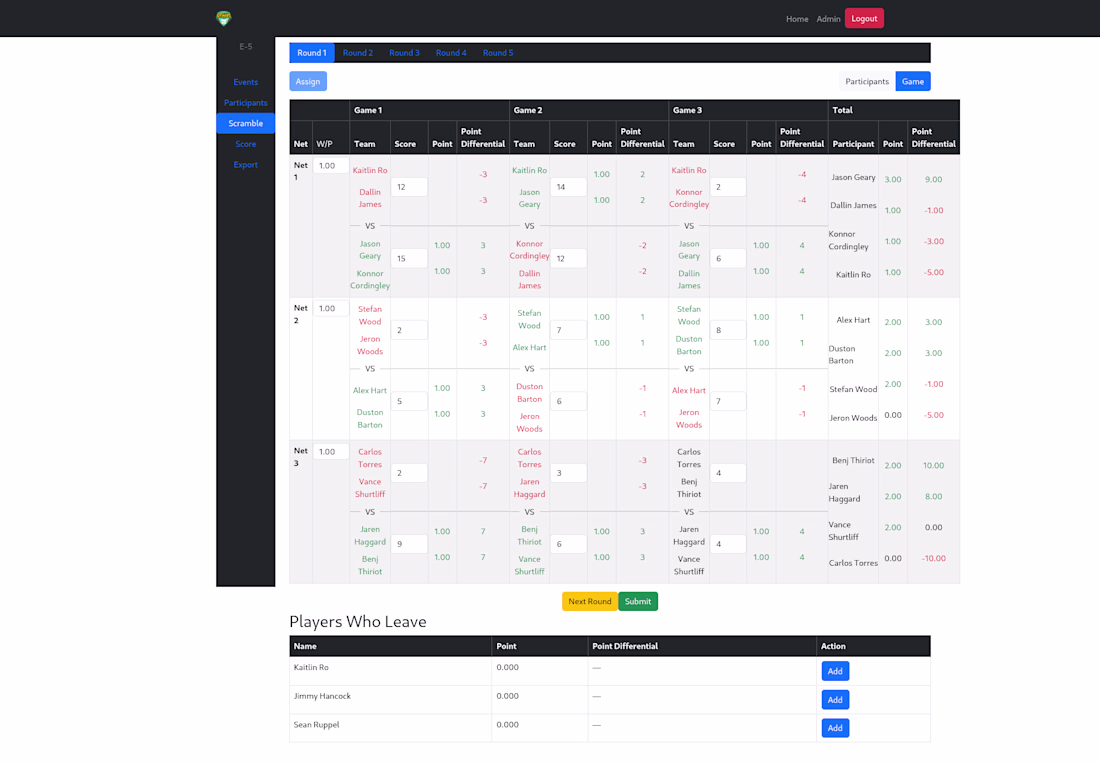The height and width of the screenshot is (763, 1100).
Task: Click the -10.00 point differential value
Action: click(x=933, y=559)
